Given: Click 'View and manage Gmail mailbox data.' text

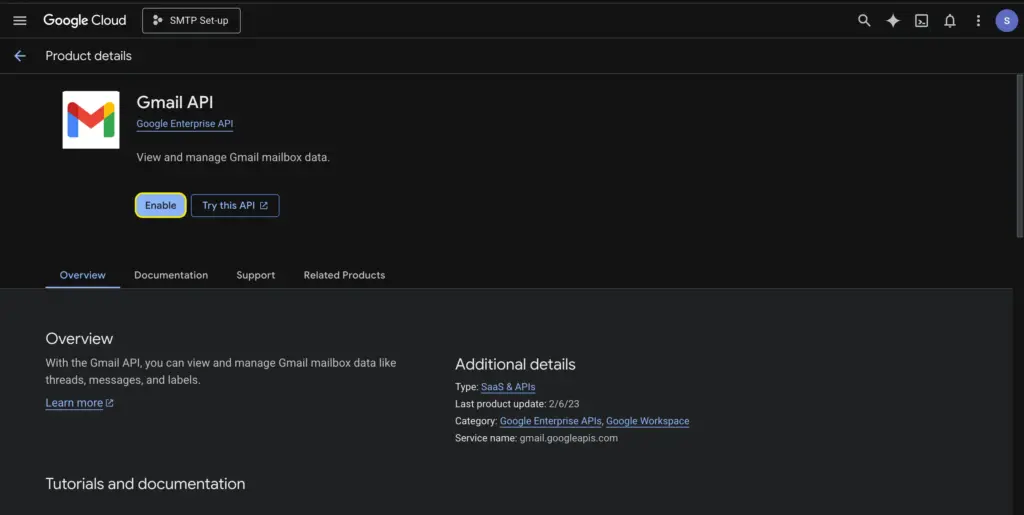Looking at the screenshot, I should coord(233,157).
